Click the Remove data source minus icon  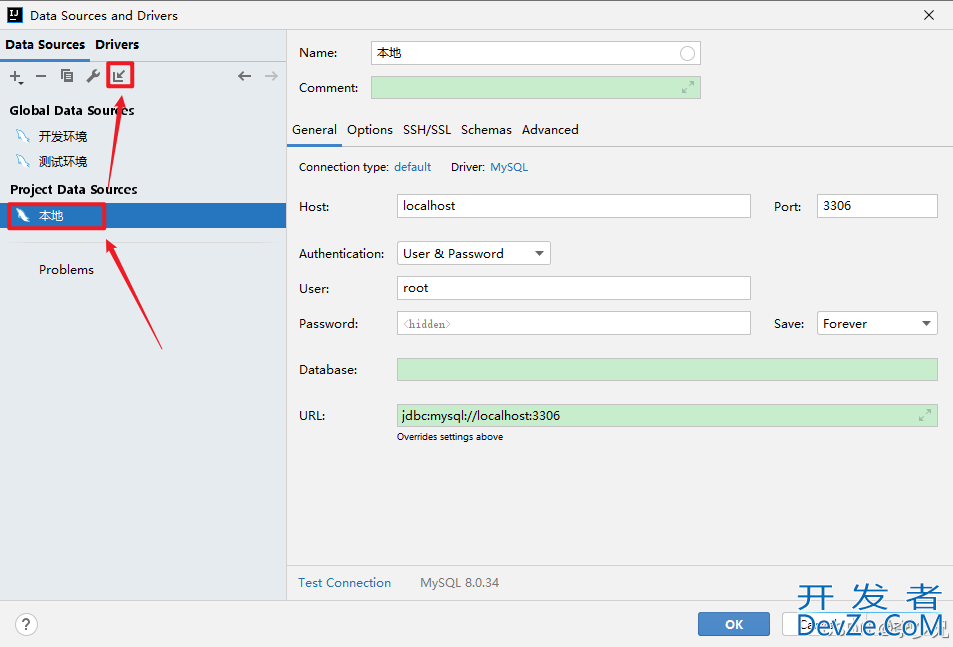point(41,76)
